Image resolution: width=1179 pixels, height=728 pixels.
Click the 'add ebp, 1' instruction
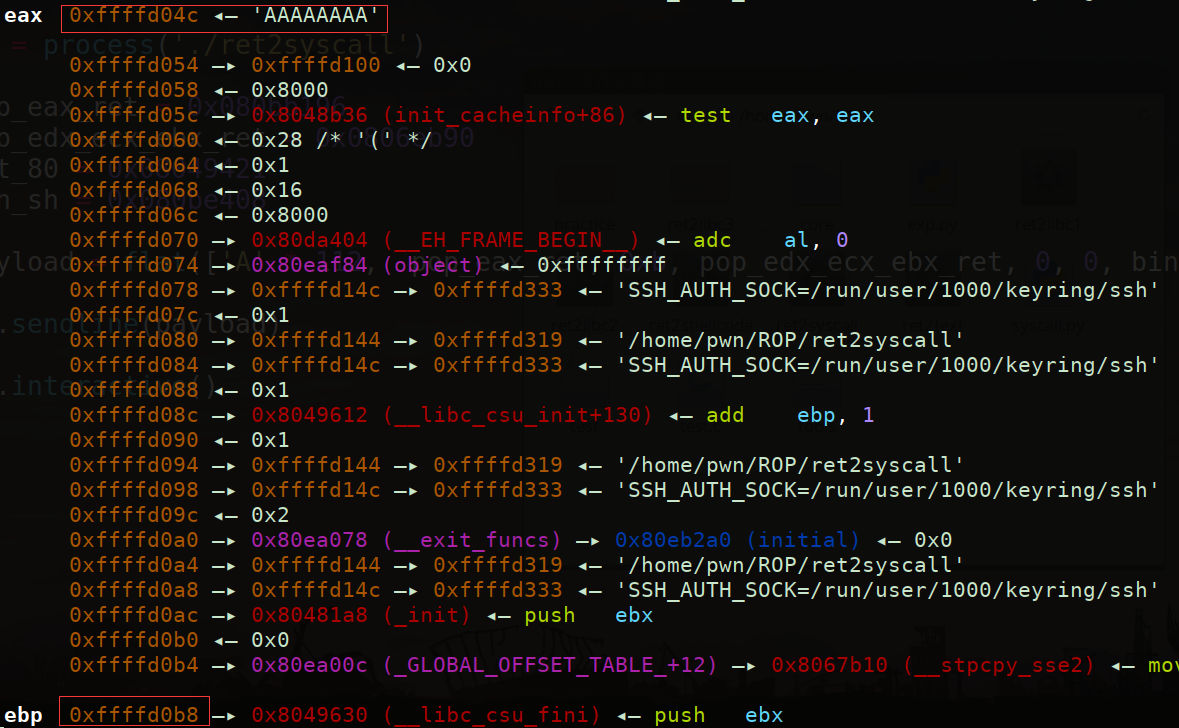pos(790,414)
